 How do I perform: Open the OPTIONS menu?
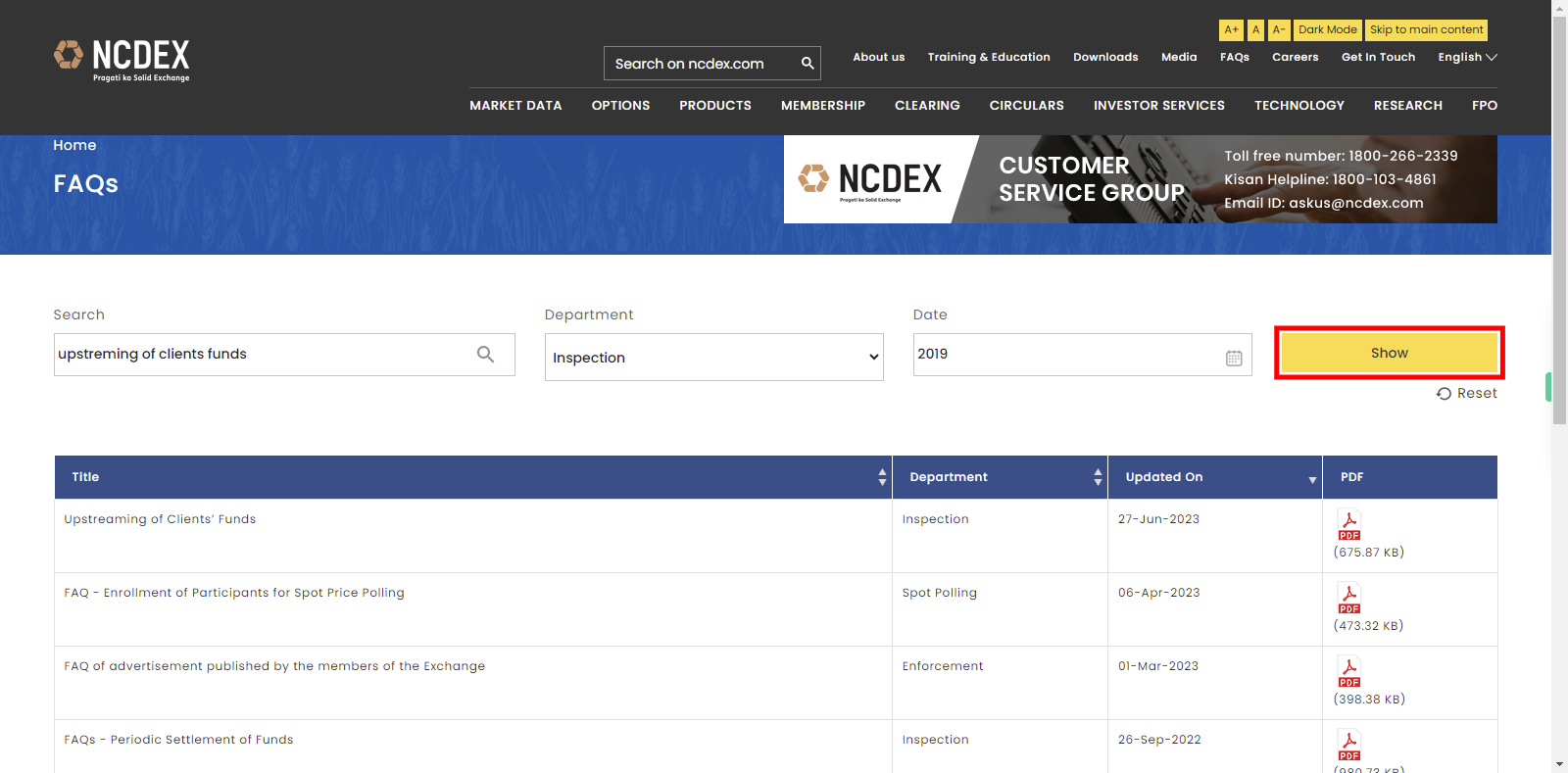coord(620,106)
